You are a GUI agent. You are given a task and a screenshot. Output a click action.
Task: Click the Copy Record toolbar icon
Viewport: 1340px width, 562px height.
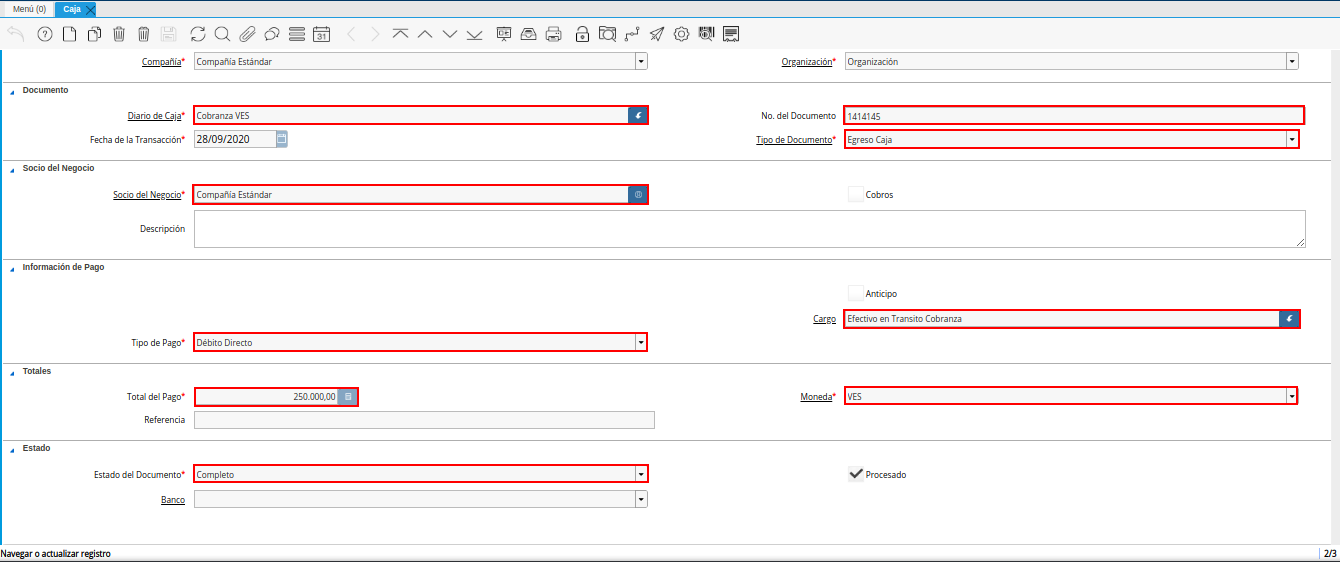tap(94, 34)
